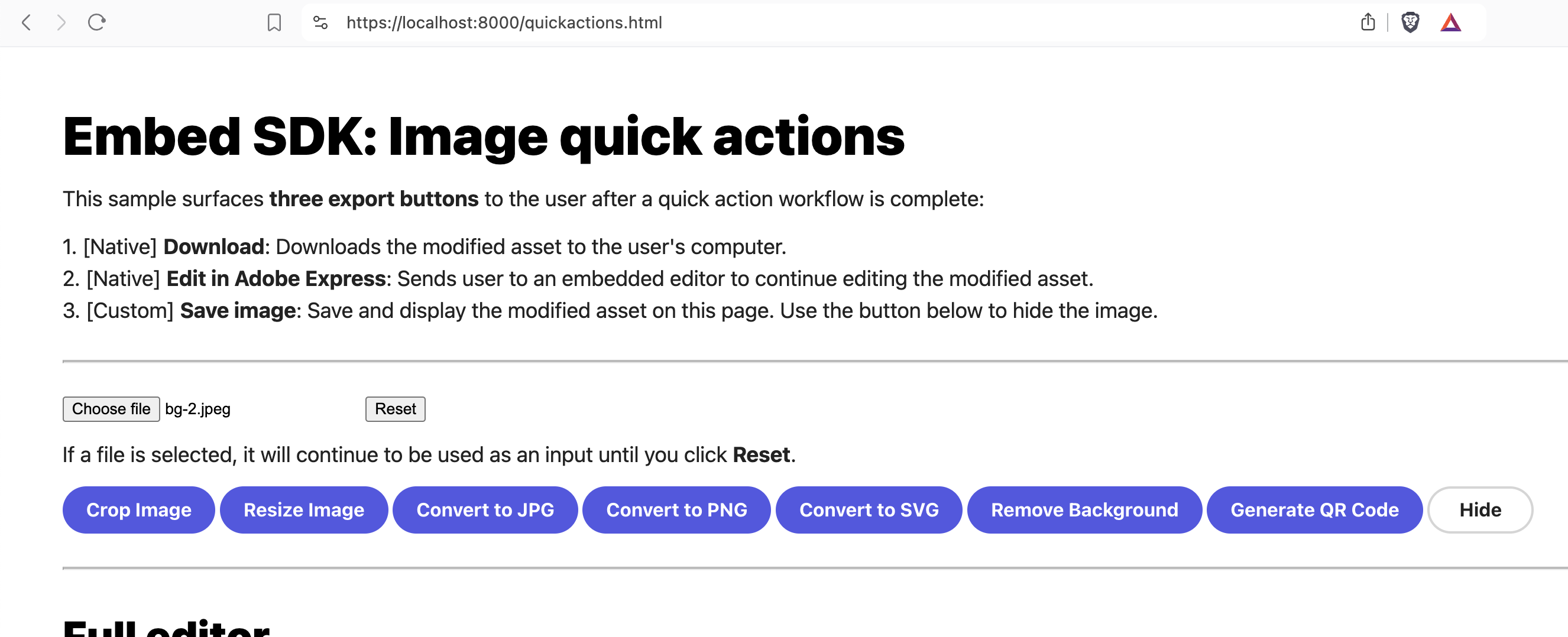Convert the image to PNG
This screenshot has height=637, width=1568.
[677, 510]
